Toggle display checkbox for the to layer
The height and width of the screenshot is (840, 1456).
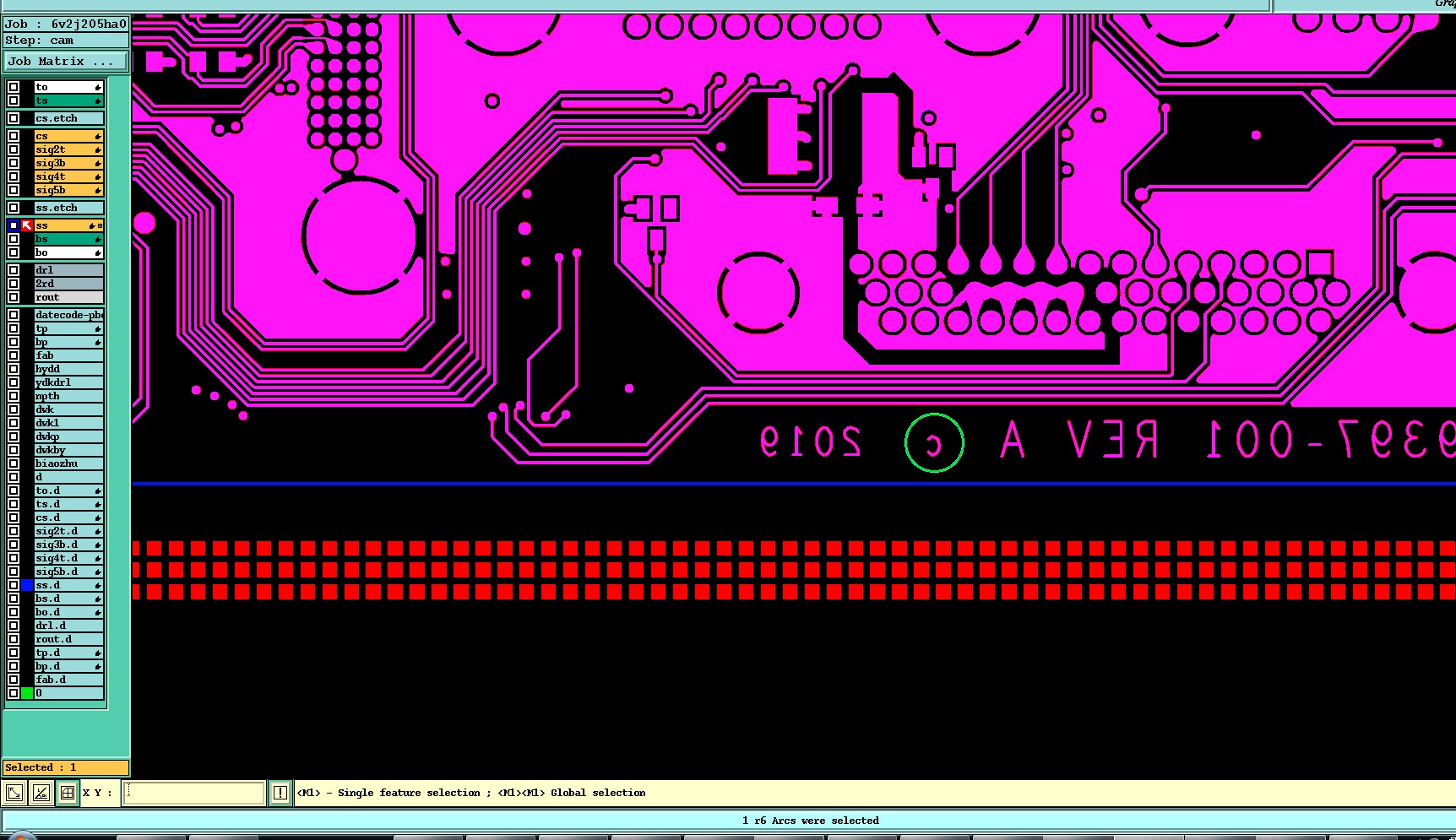[x=14, y=87]
